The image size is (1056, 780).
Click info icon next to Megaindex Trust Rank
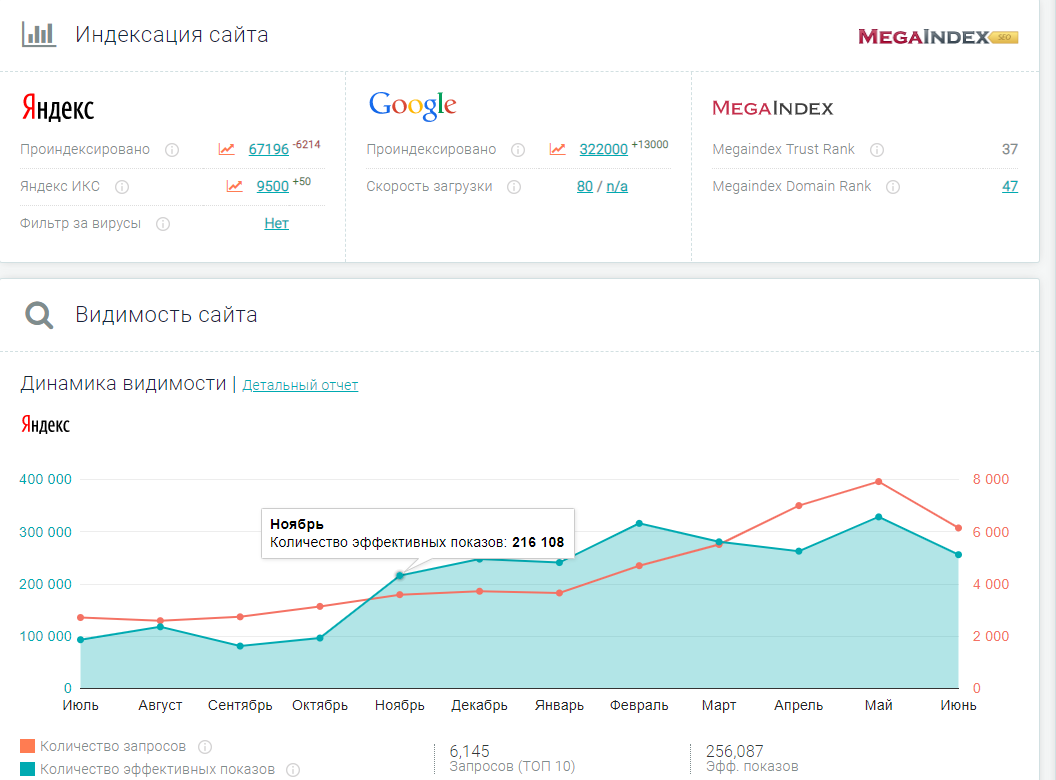[x=877, y=150]
